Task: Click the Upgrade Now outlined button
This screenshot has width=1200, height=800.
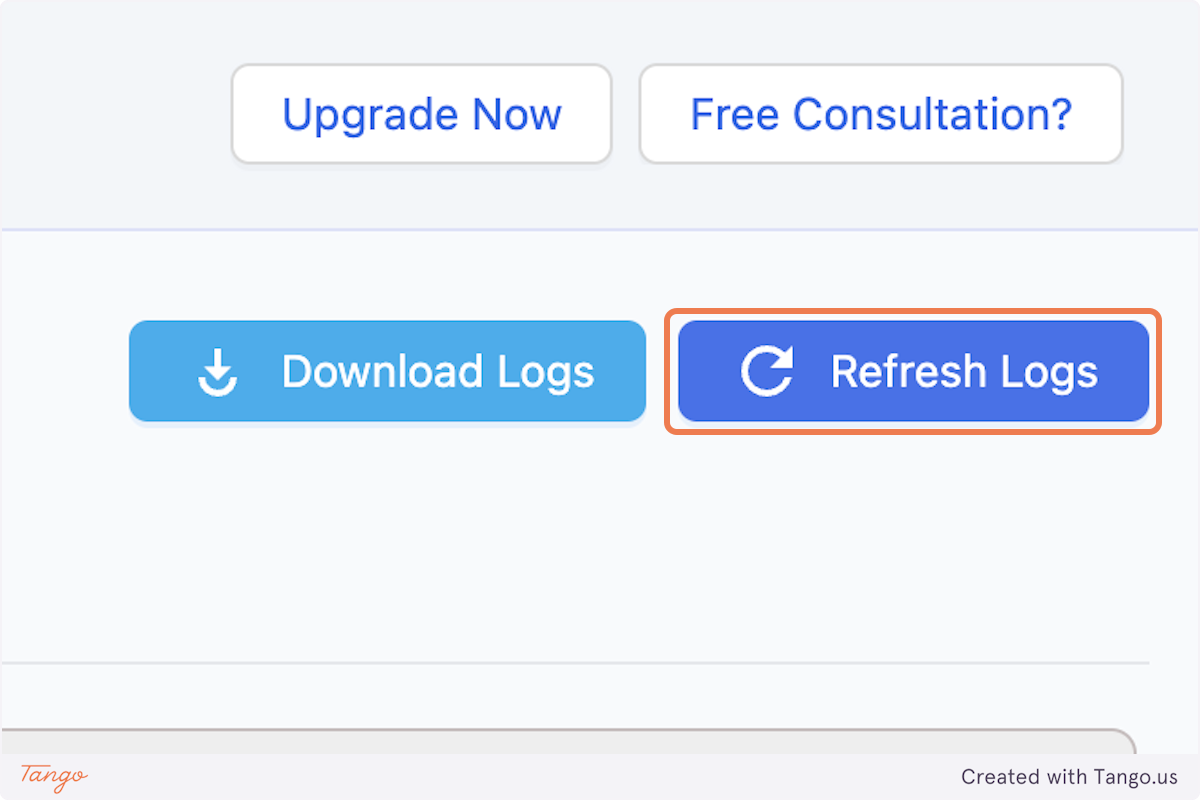Action: pos(421,113)
